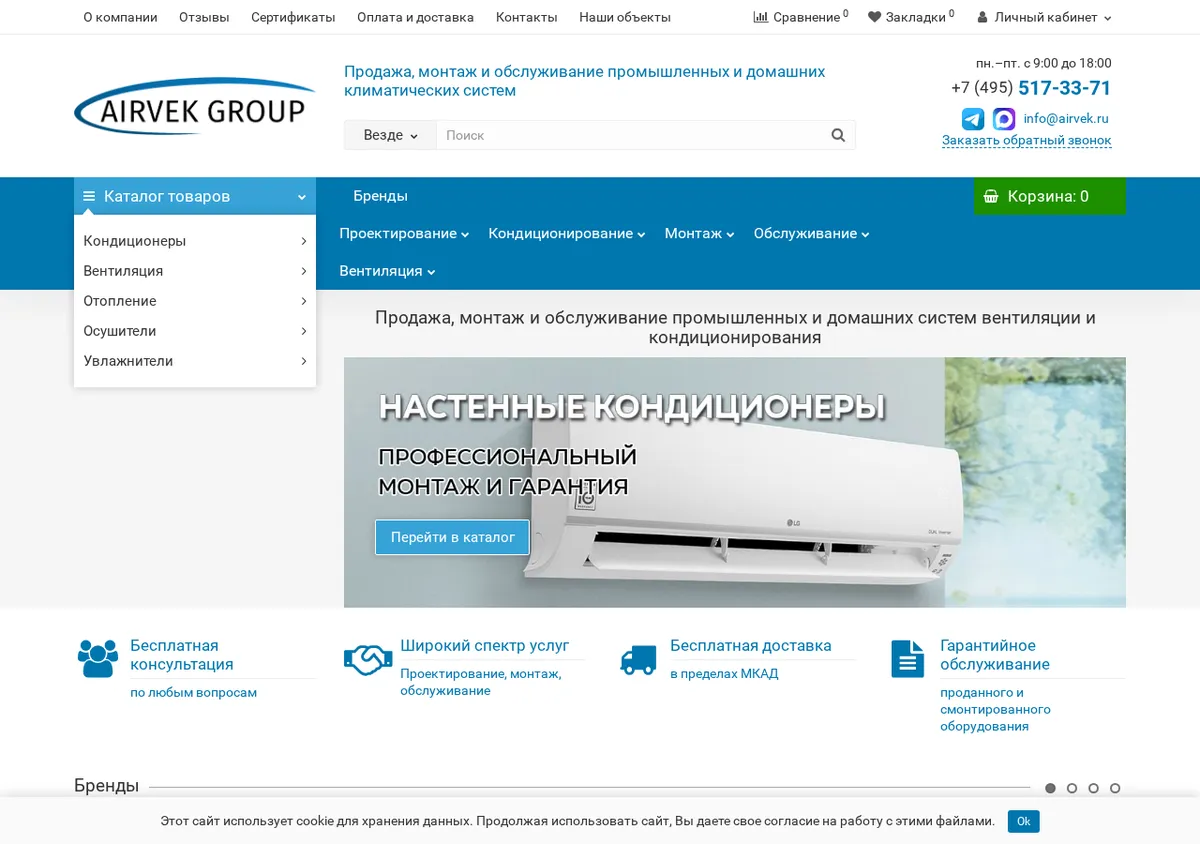Click the AIRVEK GROUP logo
Image resolution: width=1200 pixels, height=844 pixels.
pyautogui.click(x=194, y=106)
